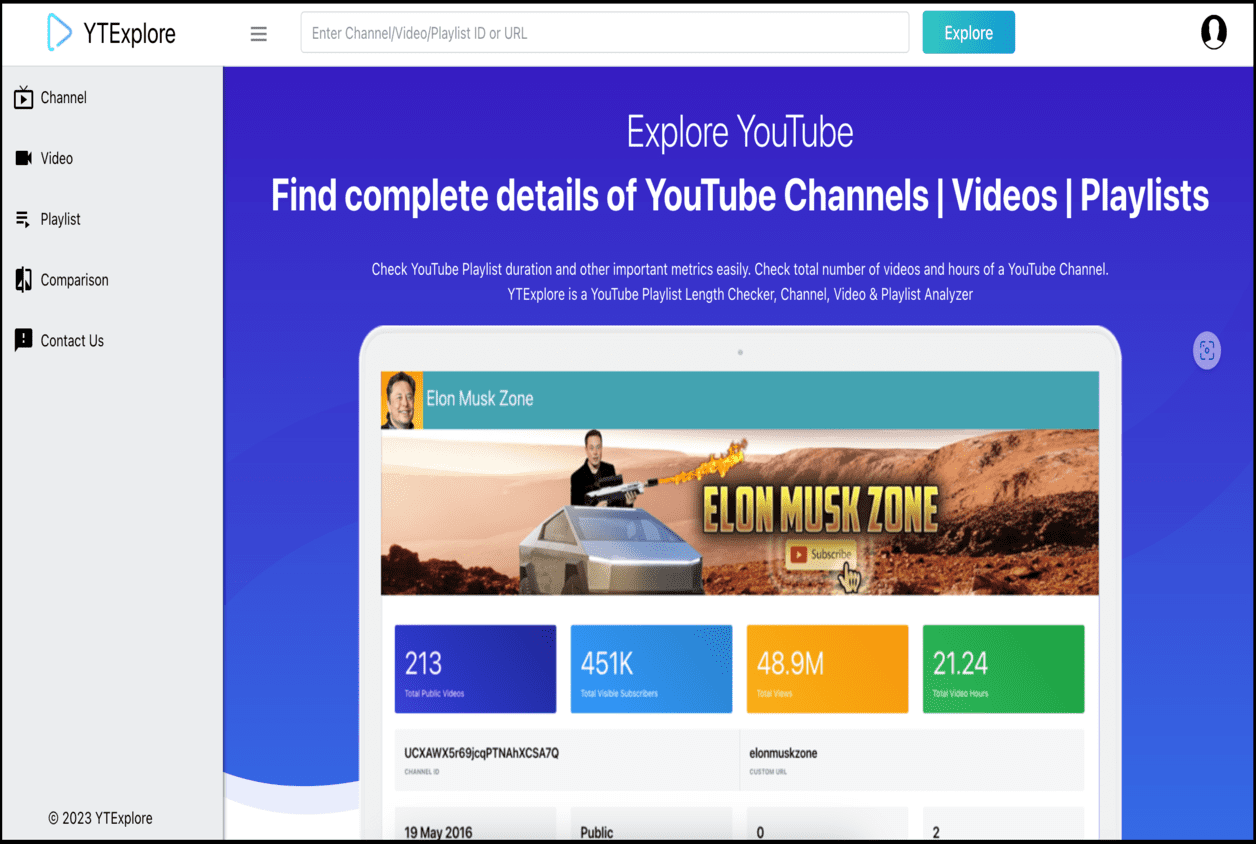Click the Video camera sidebar icon
The height and width of the screenshot is (844, 1256).
point(23,158)
